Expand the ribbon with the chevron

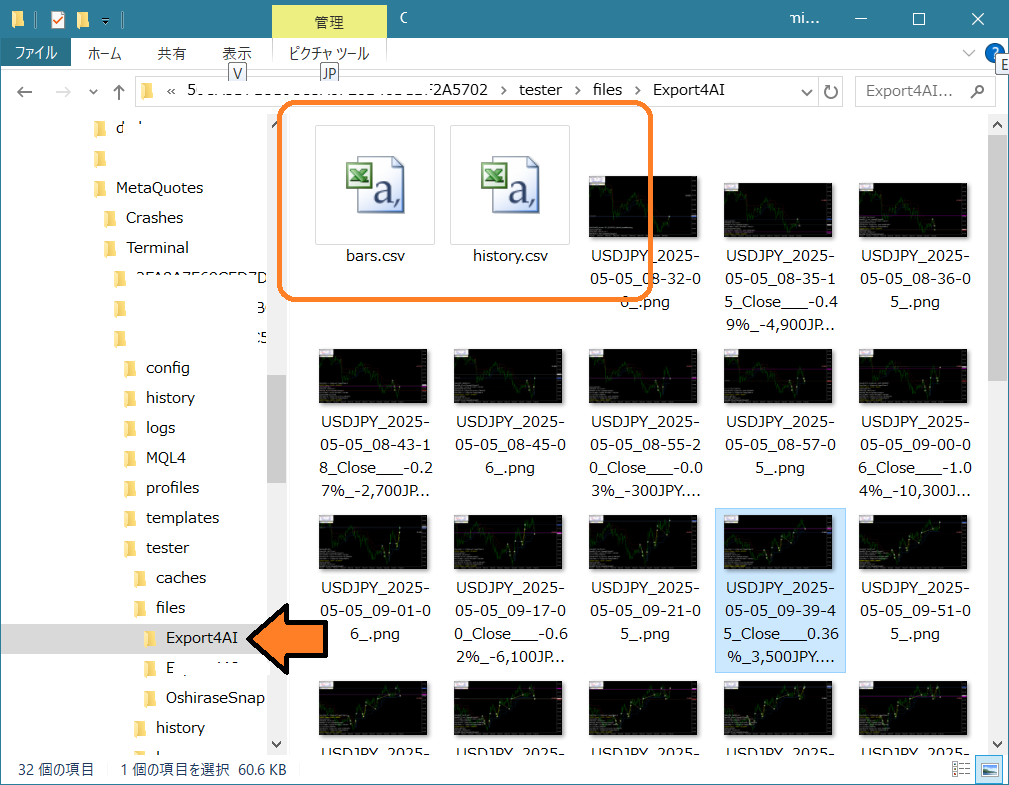(x=968, y=53)
